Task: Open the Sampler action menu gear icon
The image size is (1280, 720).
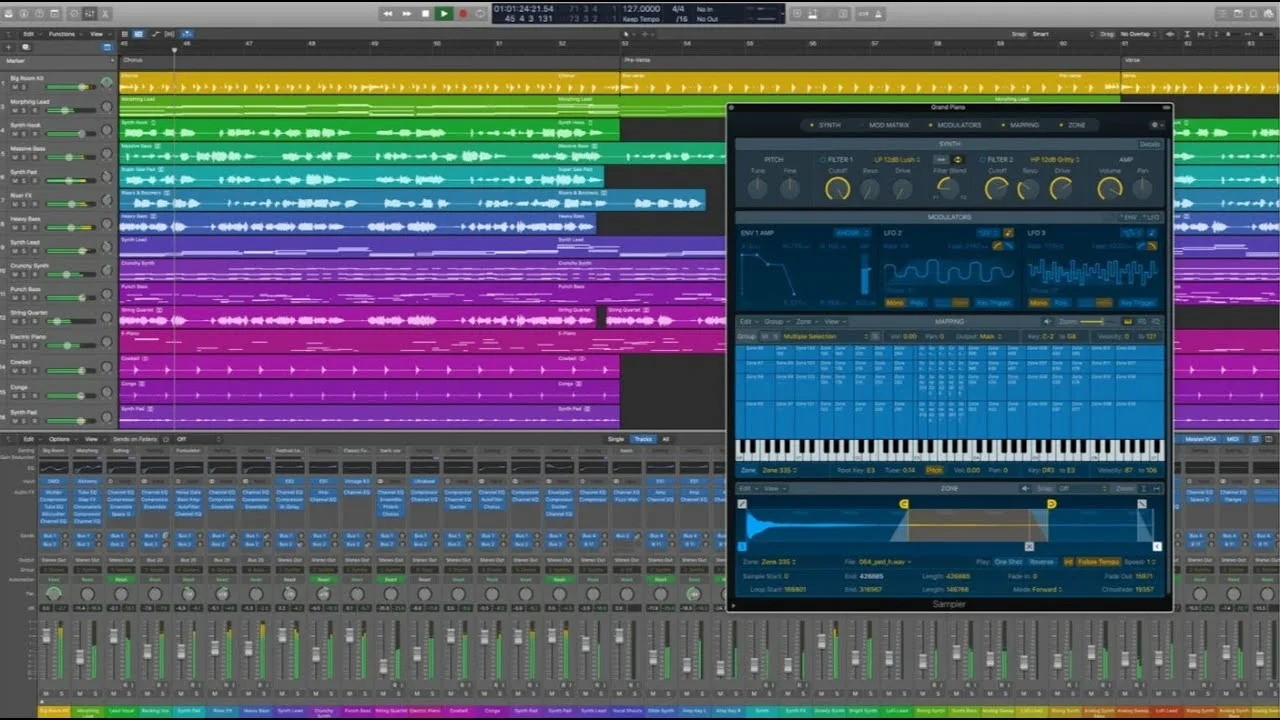Action: pos(1153,125)
